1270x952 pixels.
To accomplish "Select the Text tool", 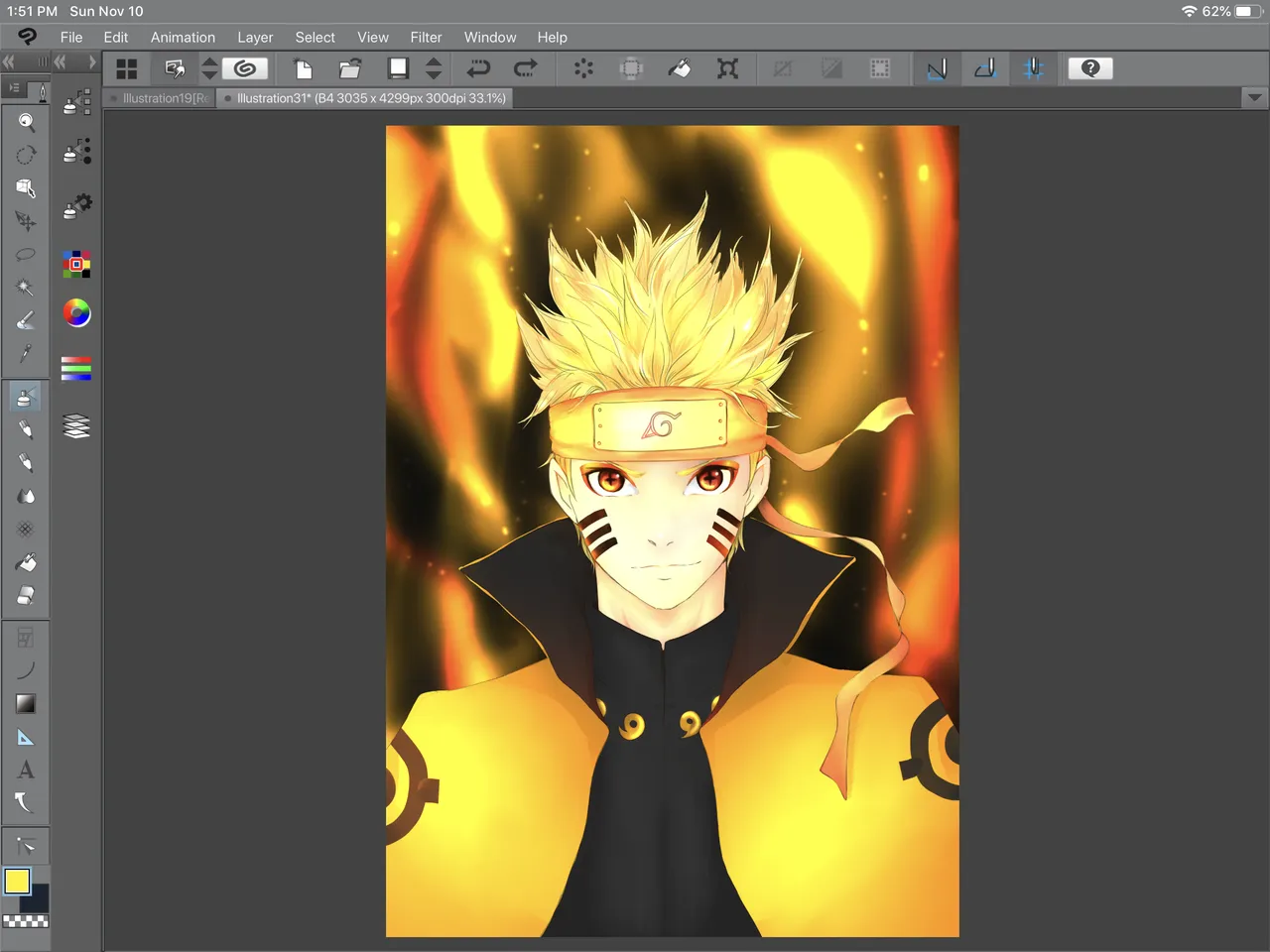I will (x=26, y=770).
